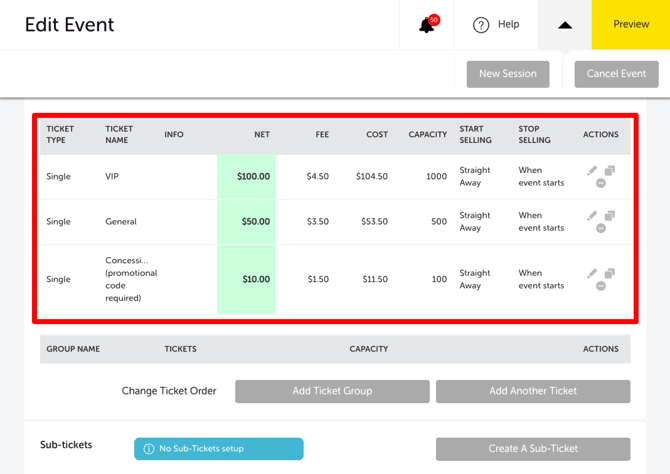Click the Sub-tickets section label
Image resolution: width=670 pixels, height=474 pixels.
pos(66,445)
